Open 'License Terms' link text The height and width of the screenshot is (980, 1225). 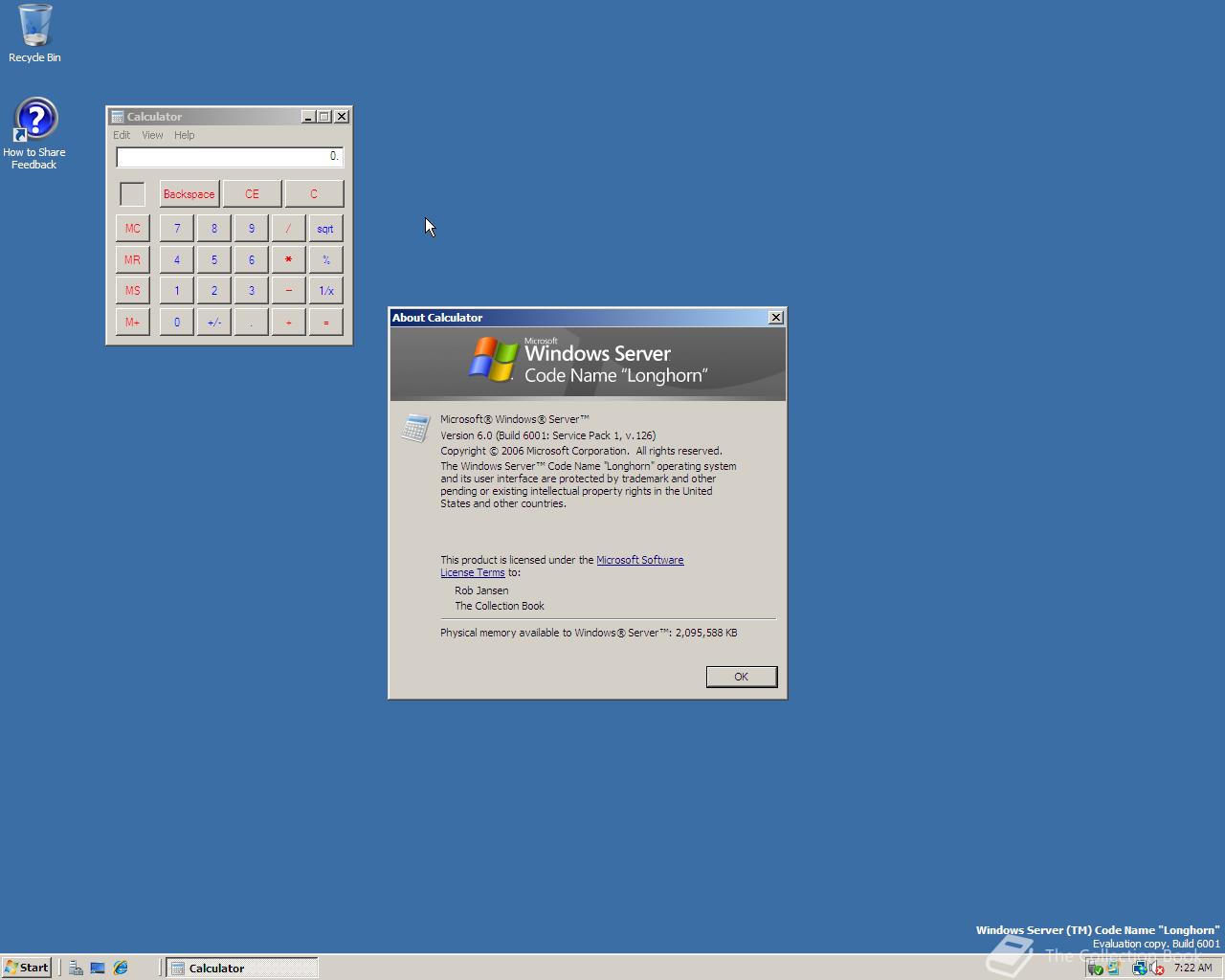(472, 572)
